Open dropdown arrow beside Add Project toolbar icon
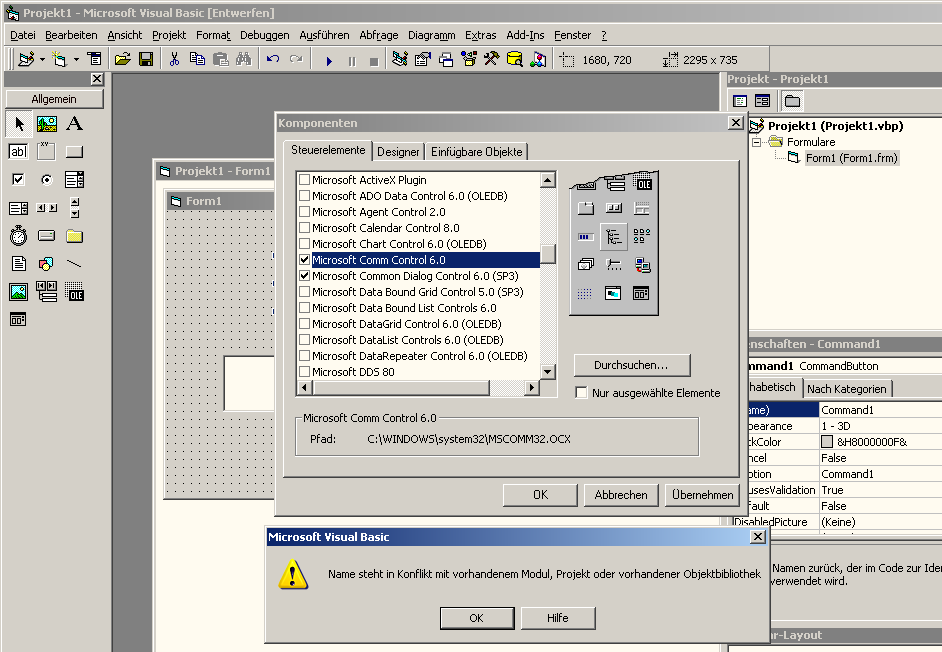The width and height of the screenshot is (942, 652). click(x=42, y=60)
